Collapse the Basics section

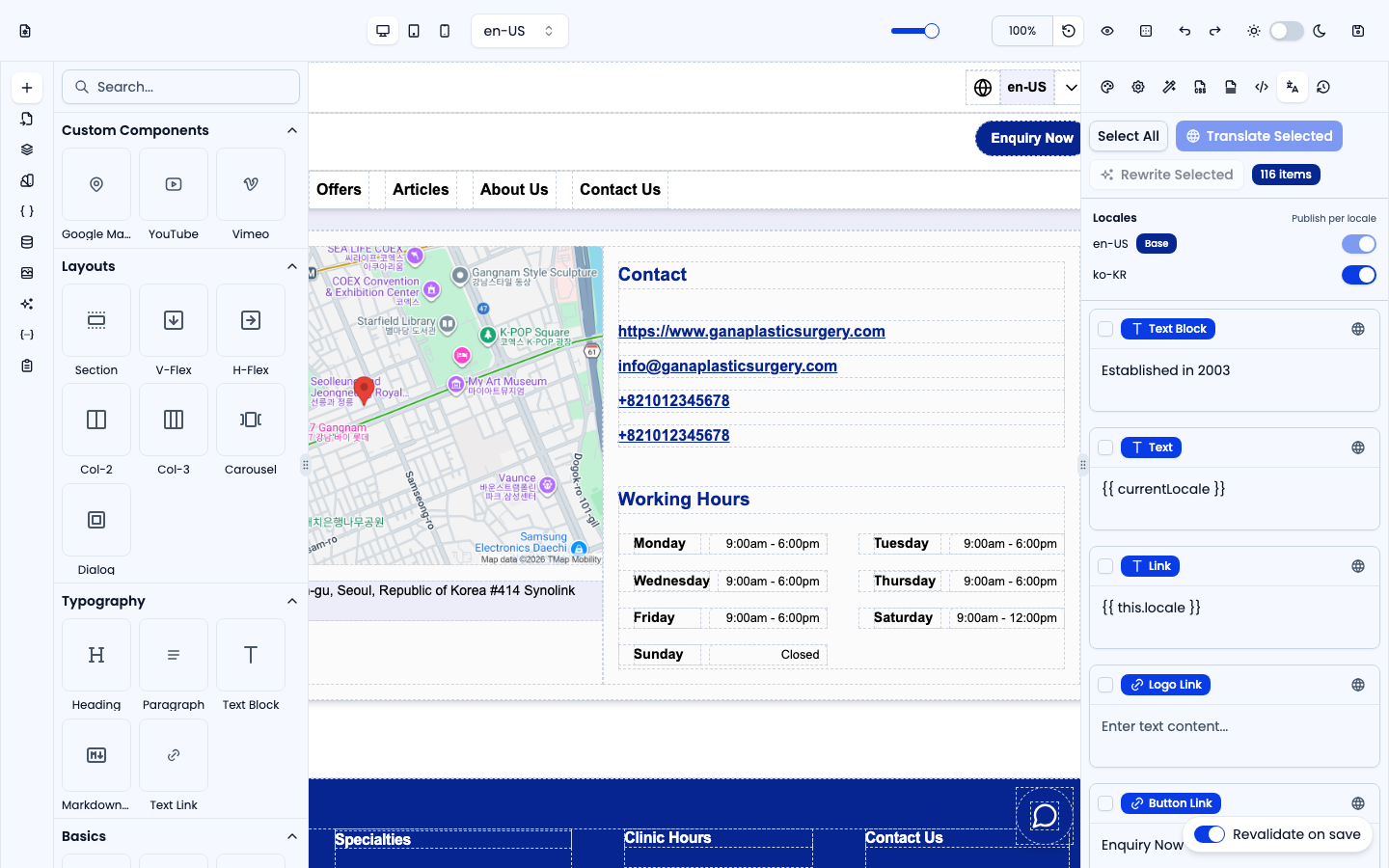point(292,836)
